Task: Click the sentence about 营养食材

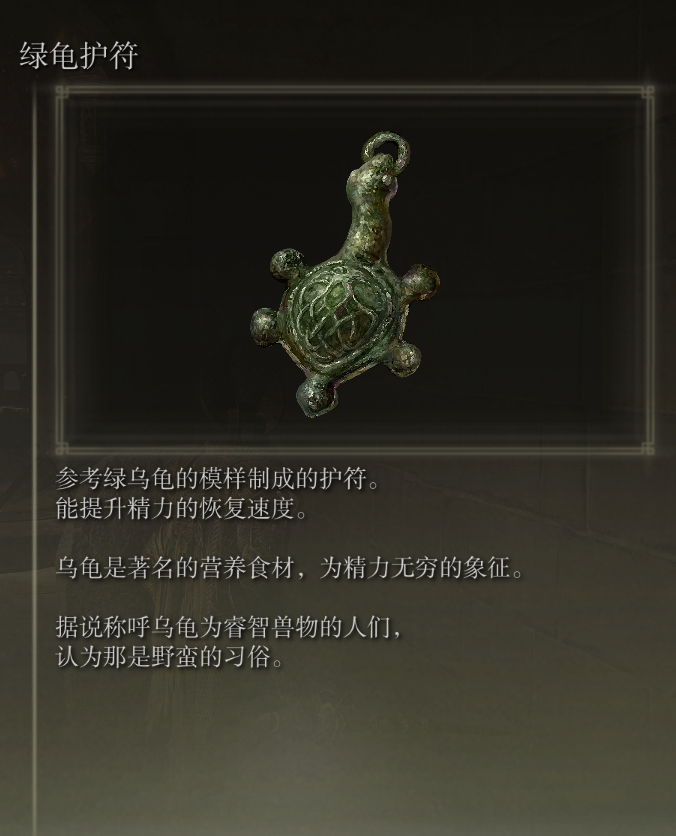Action: coord(289,568)
